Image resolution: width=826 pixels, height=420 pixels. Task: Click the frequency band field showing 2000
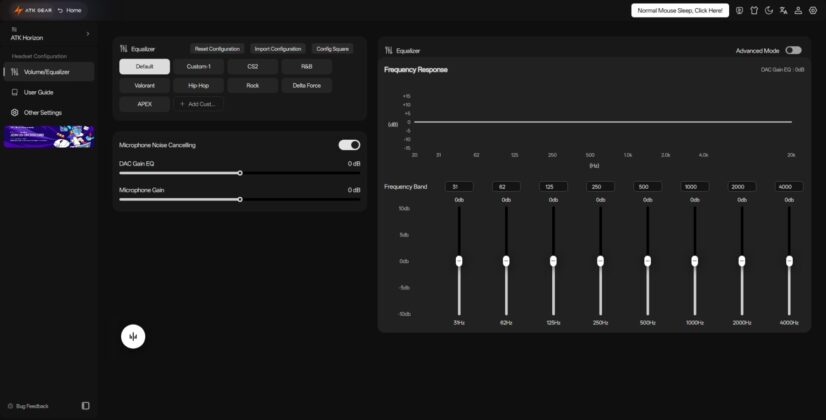pyautogui.click(x=742, y=187)
